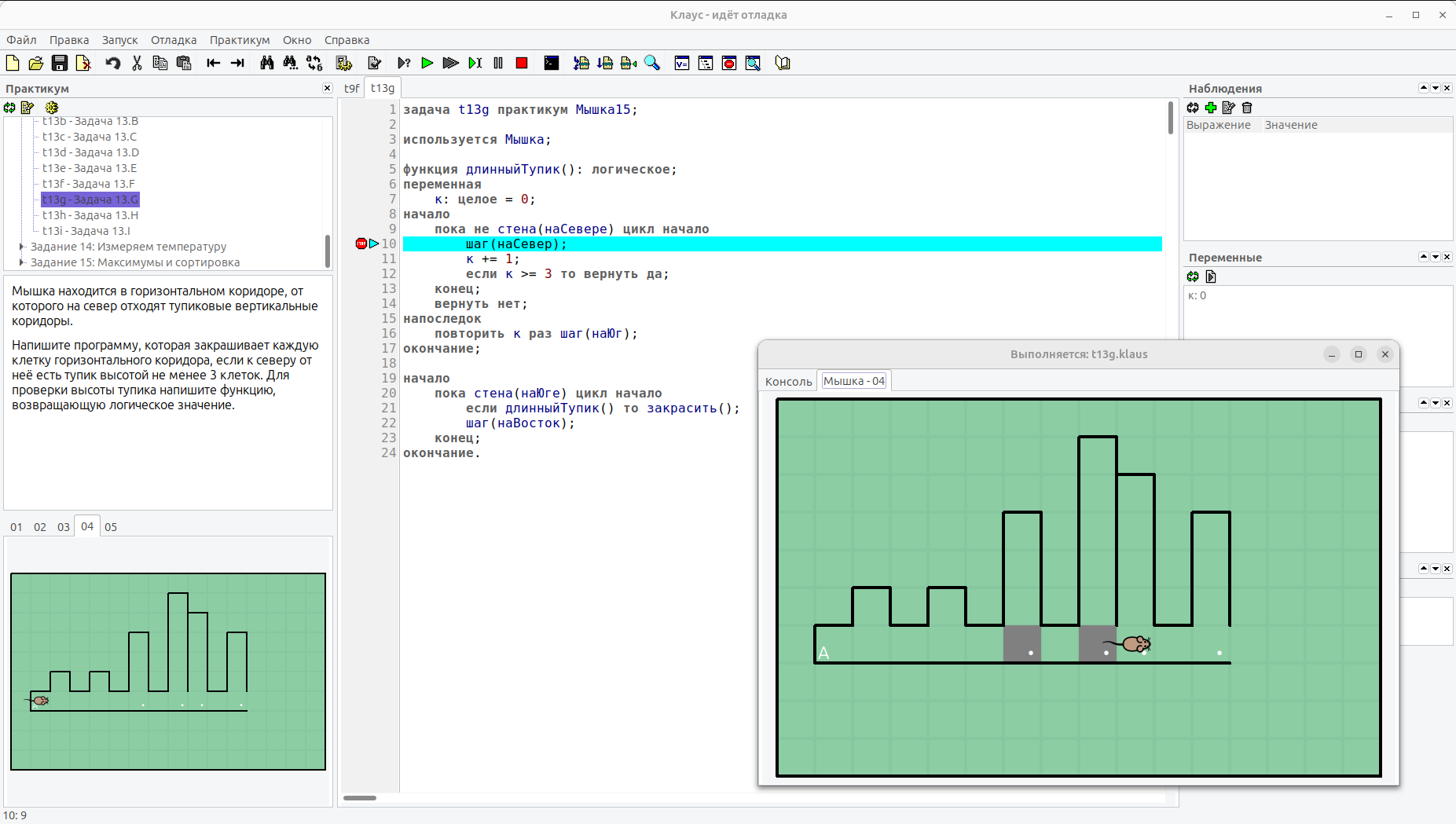Click the step over debug icon
This screenshot has height=824, width=1456.
pos(605,63)
